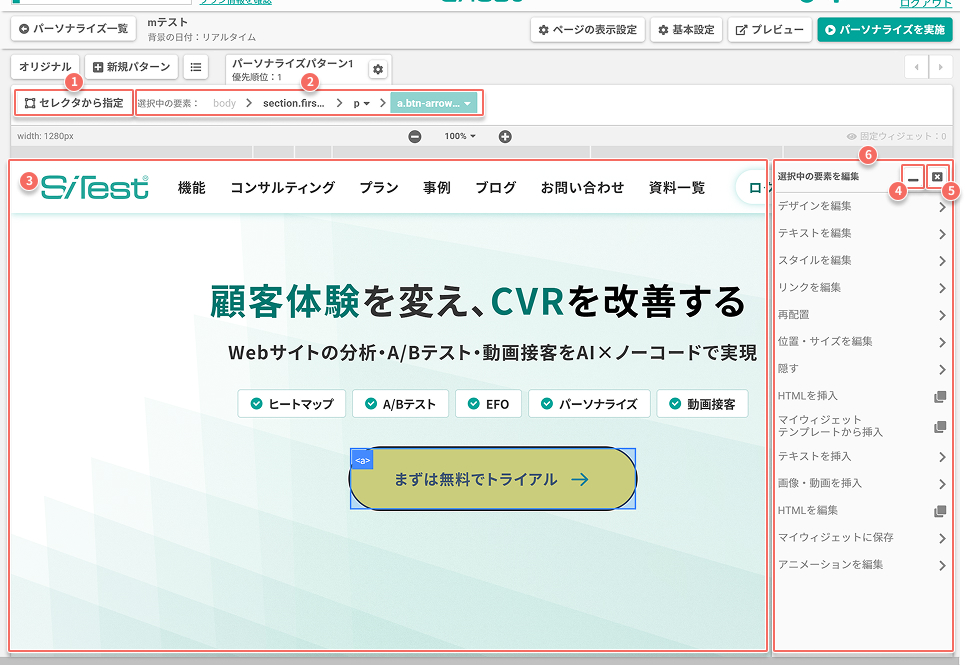
Task: Click パーソナライズを実施 button
Action: point(885,30)
